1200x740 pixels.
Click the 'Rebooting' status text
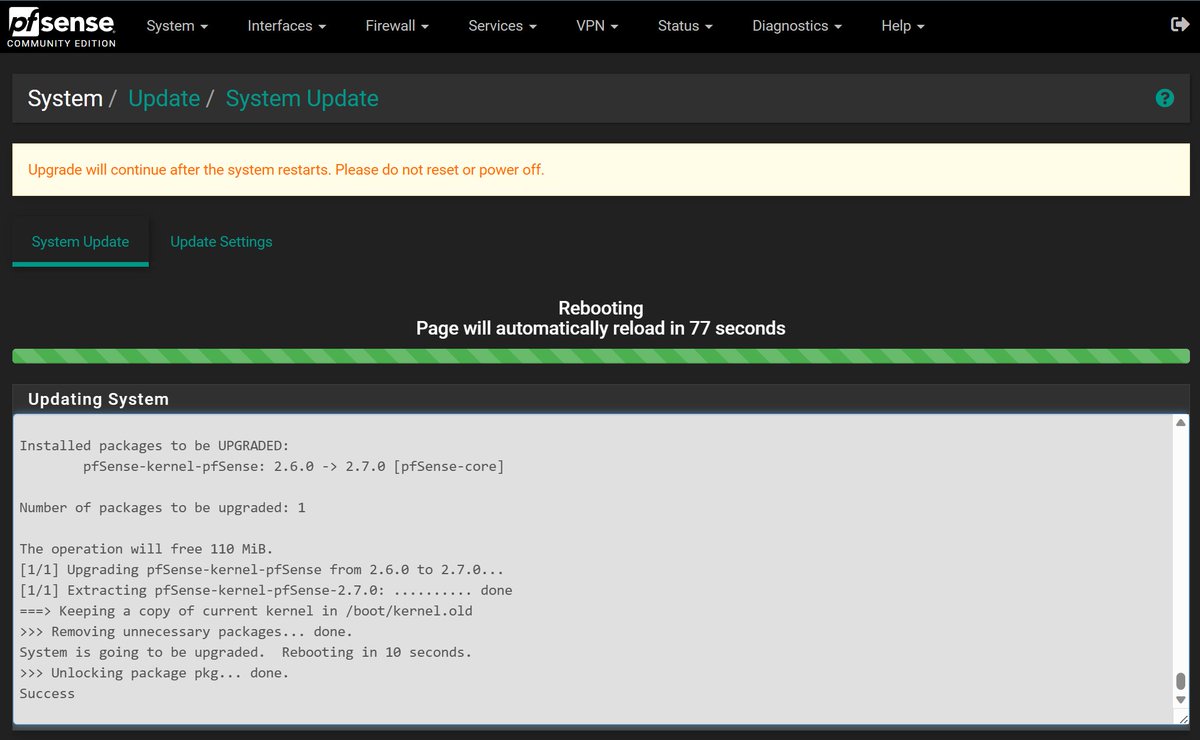(x=601, y=308)
